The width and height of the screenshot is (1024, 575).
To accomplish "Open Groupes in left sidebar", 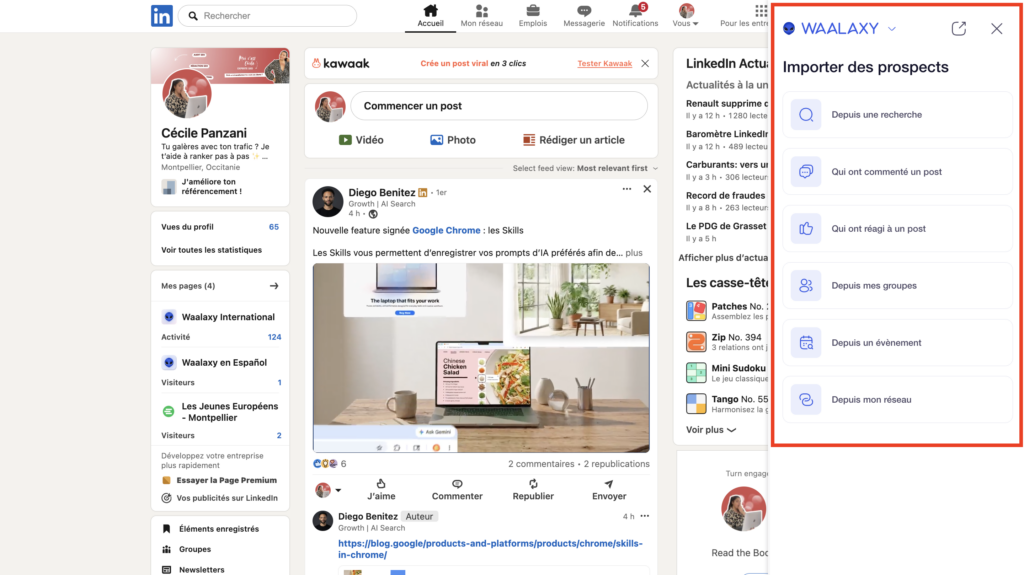I will (x=187, y=549).
